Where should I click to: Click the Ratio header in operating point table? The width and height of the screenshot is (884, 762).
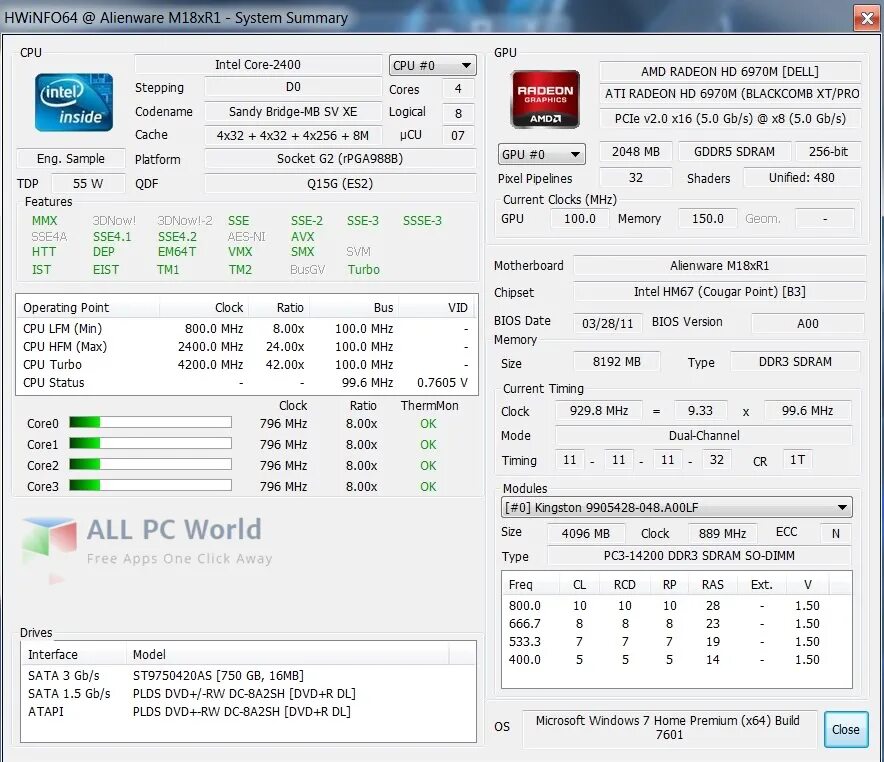(279, 307)
